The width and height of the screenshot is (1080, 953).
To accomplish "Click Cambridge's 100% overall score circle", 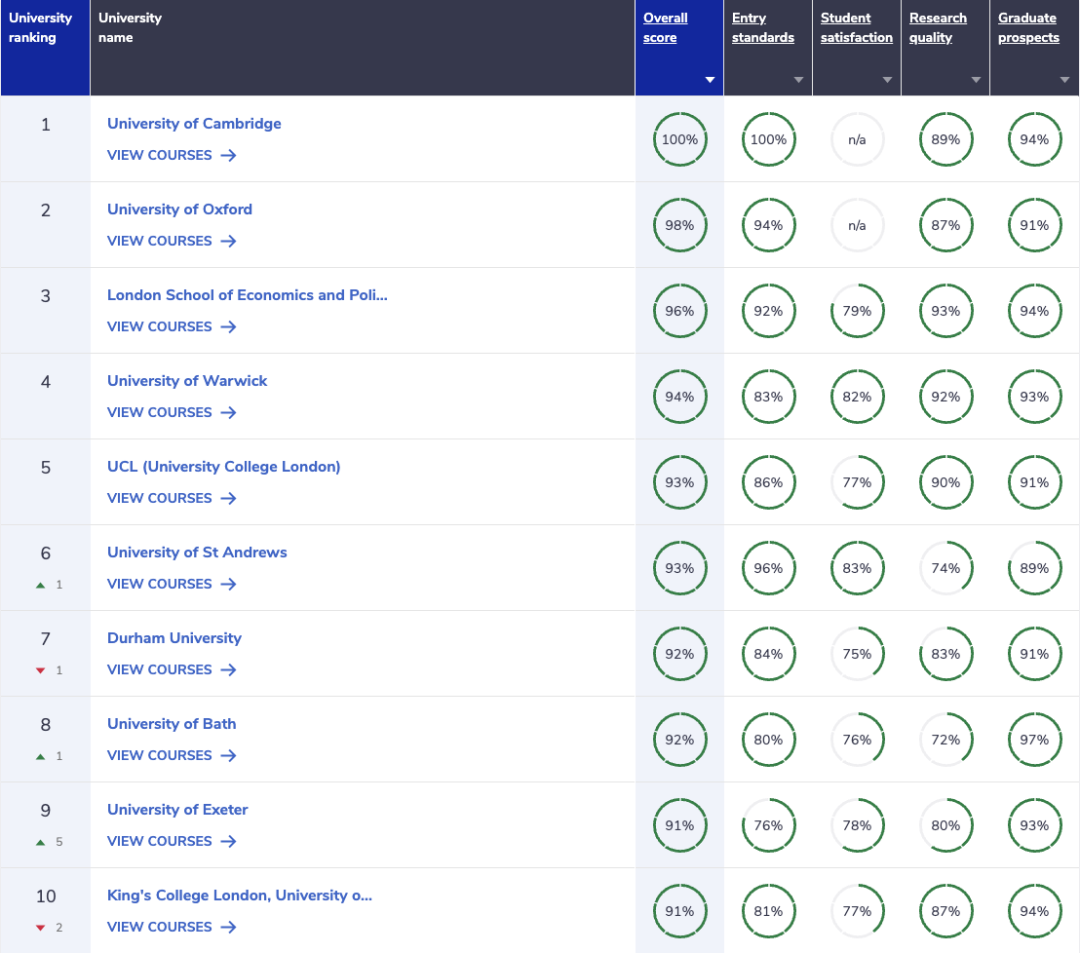I will click(x=679, y=140).
